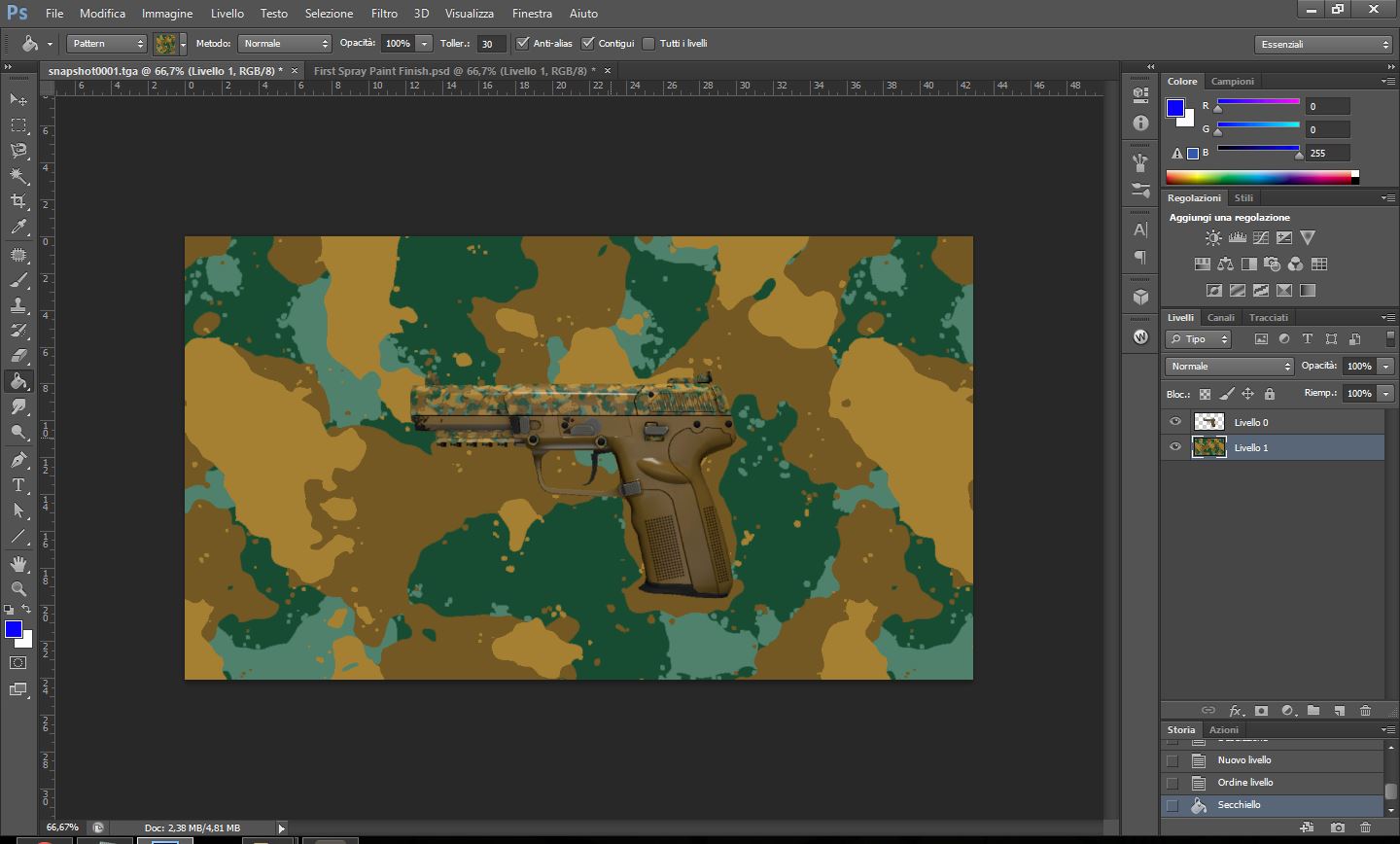Click the foreground blue color swatch
The width and height of the screenshot is (1400, 844).
click(x=13, y=629)
